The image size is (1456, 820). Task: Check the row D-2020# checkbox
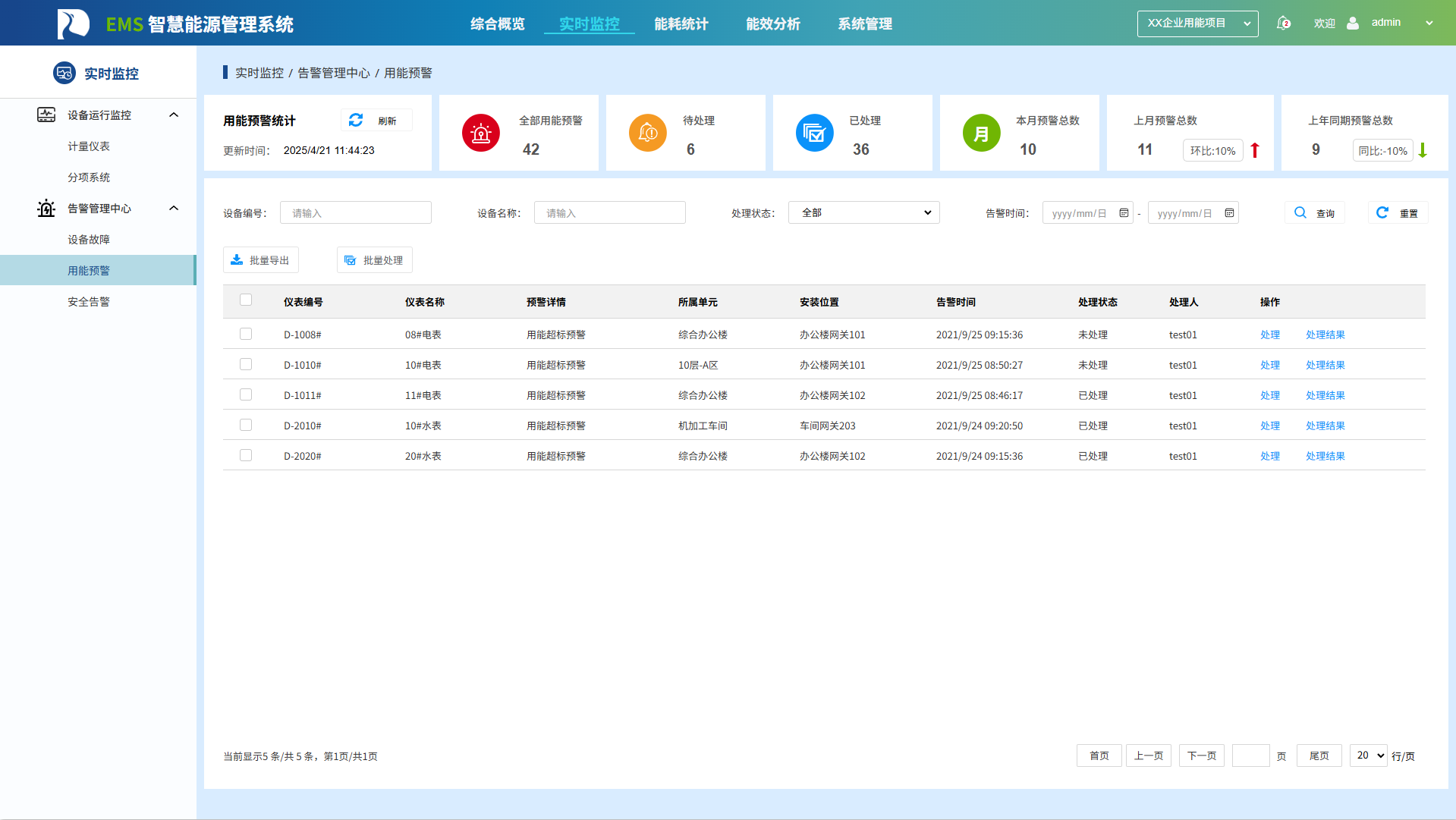(x=246, y=455)
